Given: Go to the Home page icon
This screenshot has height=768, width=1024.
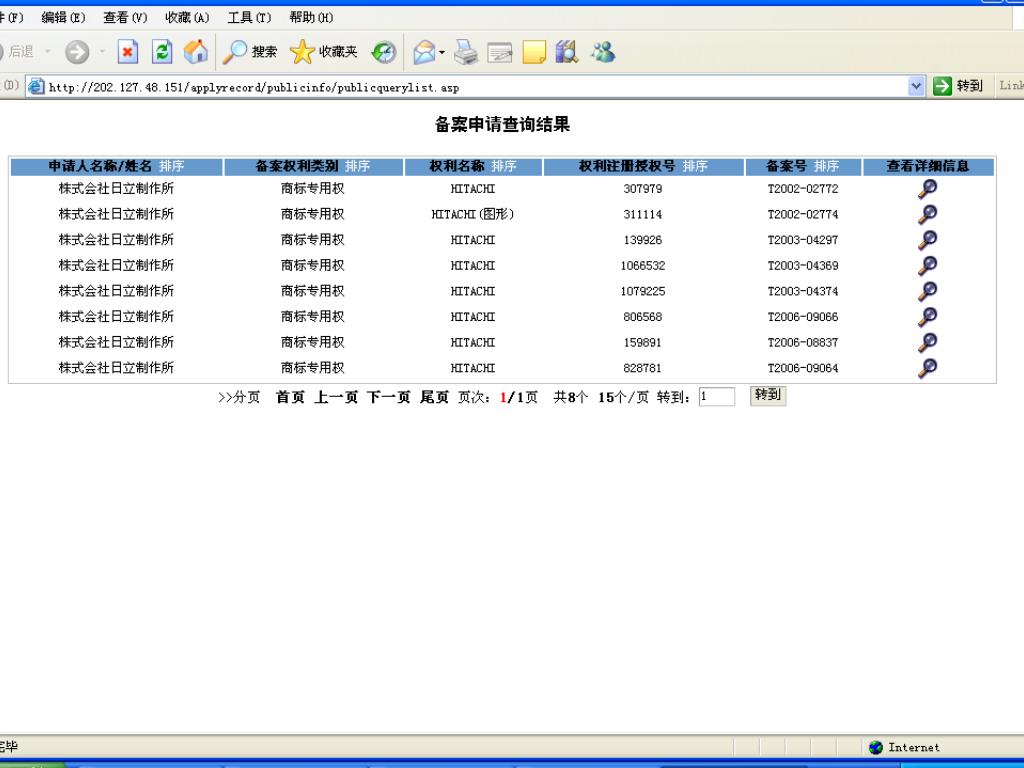Looking at the screenshot, I should coord(196,52).
